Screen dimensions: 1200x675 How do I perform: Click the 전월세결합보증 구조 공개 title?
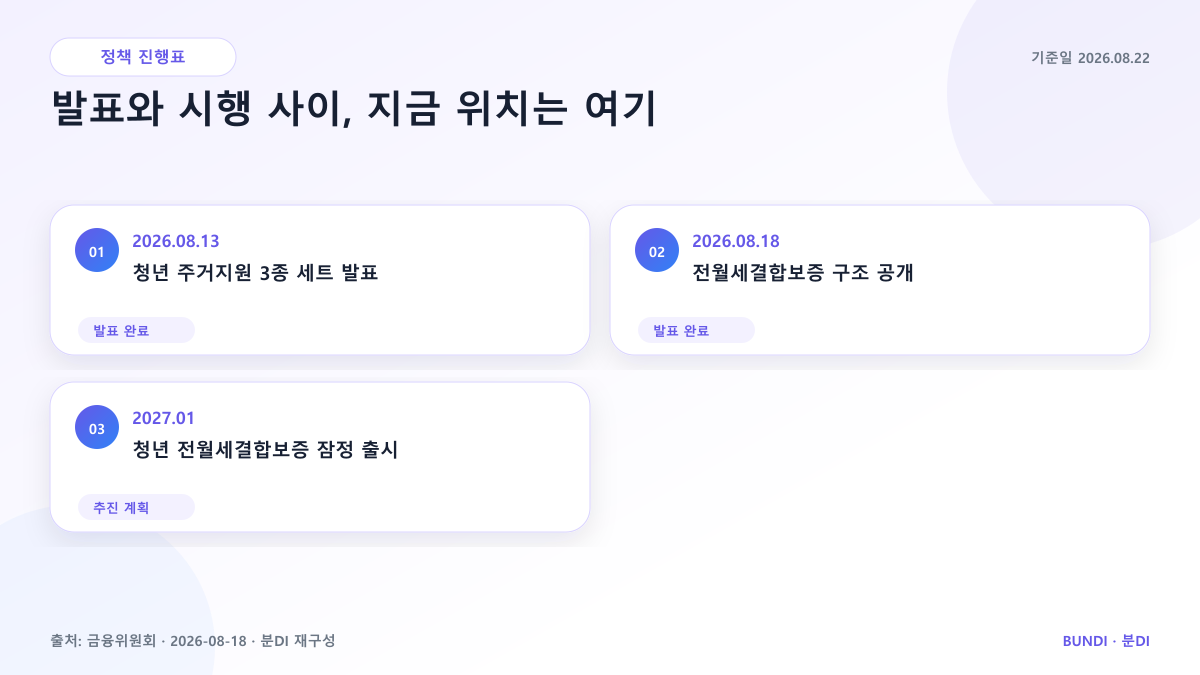pyautogui.click(x=803, y=273)
